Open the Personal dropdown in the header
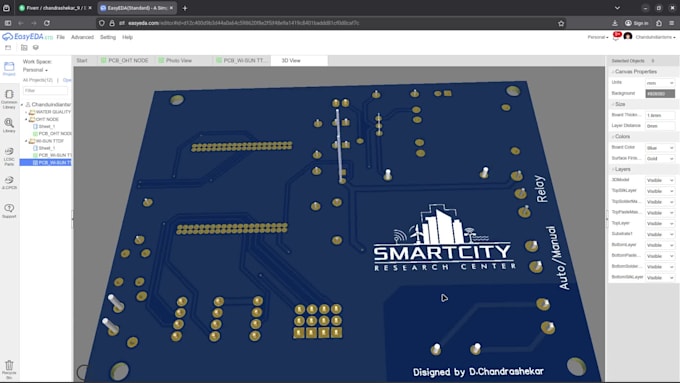This screenshot has width=680, height=383. pyautogui.click(x=598, y=37)
